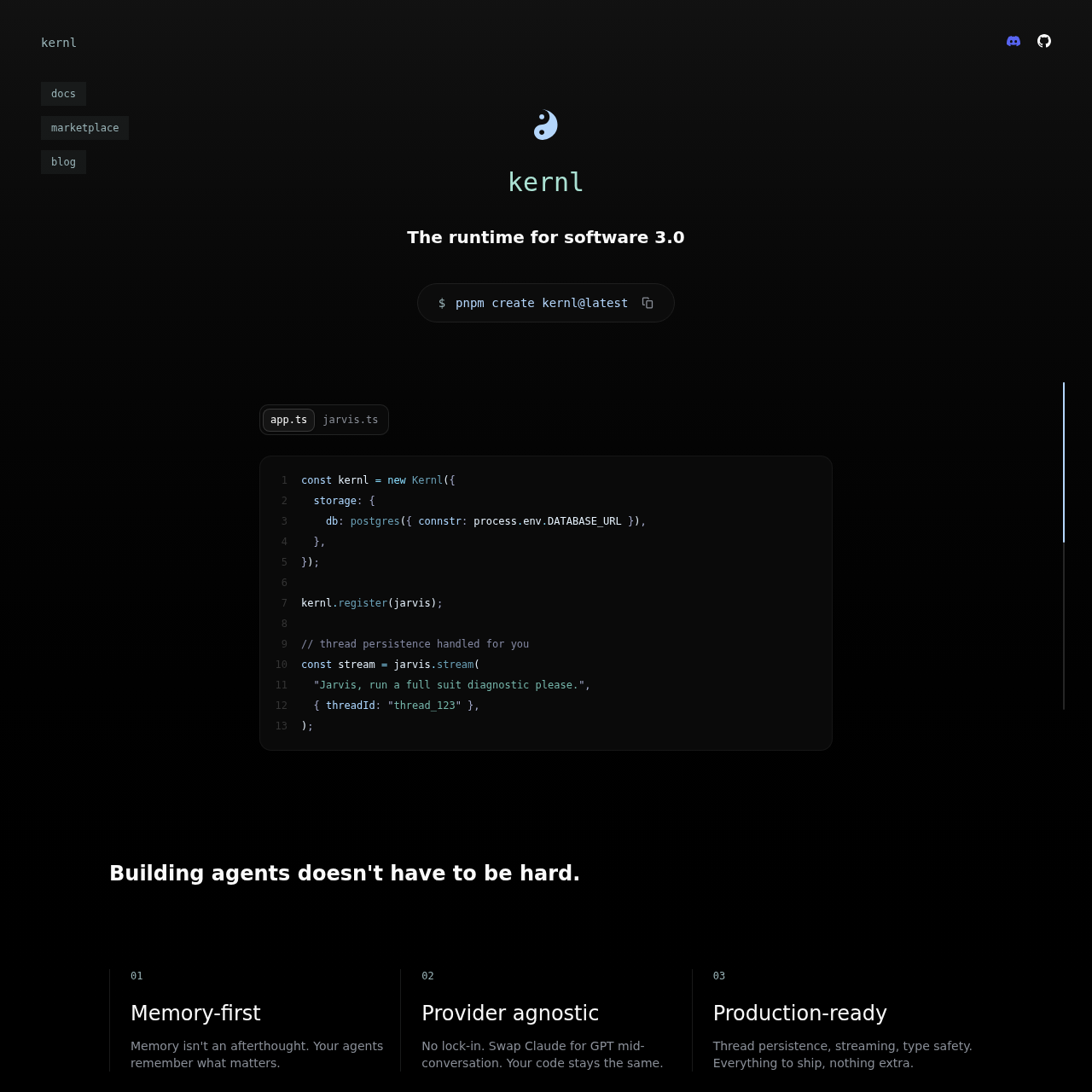Click the 'const kernl = new Kernl({' code line
Screen dimensions: 1092x1092
pyautogui.click(x=378, y=480)
